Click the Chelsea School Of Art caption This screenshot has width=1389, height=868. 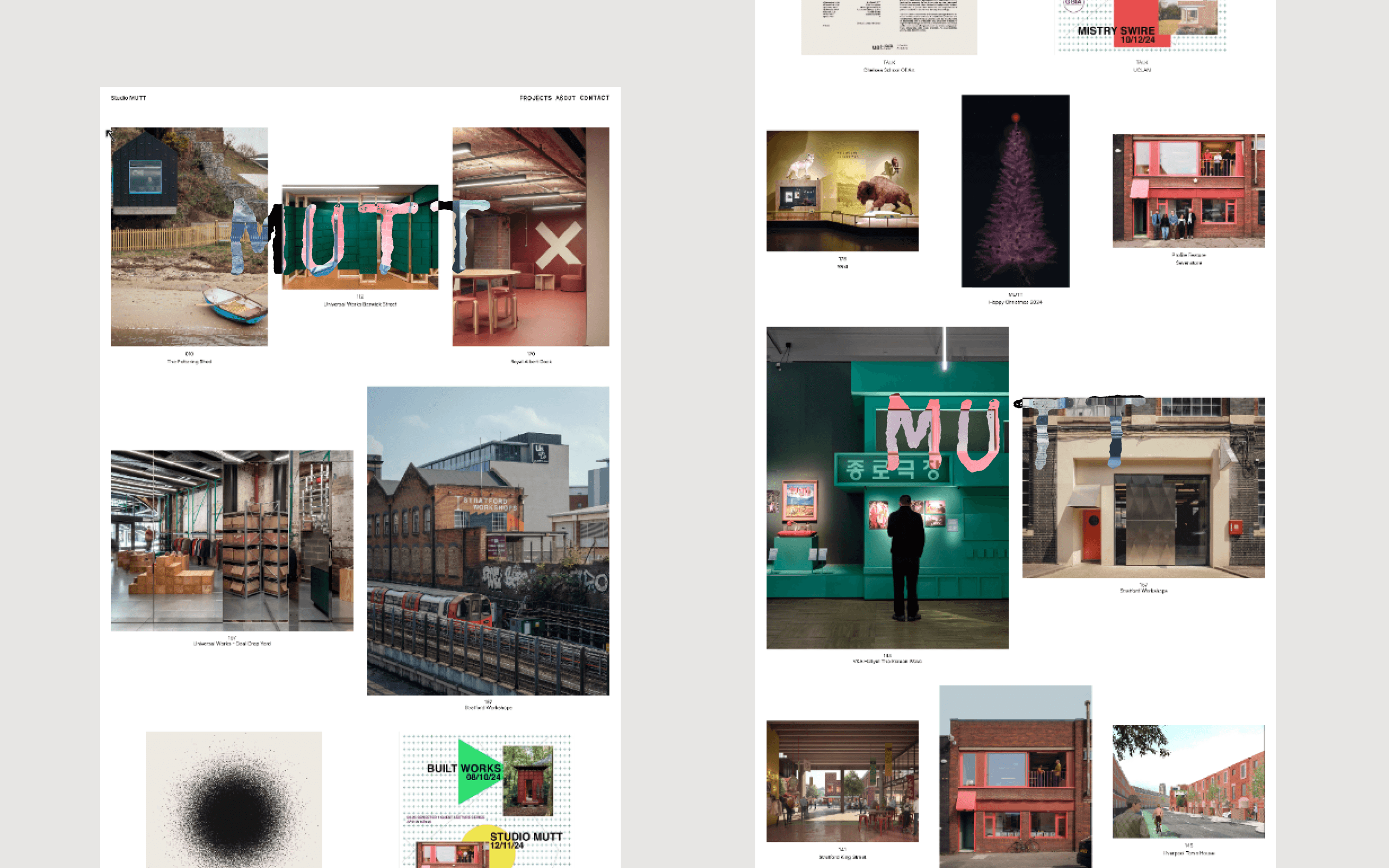pyautogui.click(x=889, y=70)
